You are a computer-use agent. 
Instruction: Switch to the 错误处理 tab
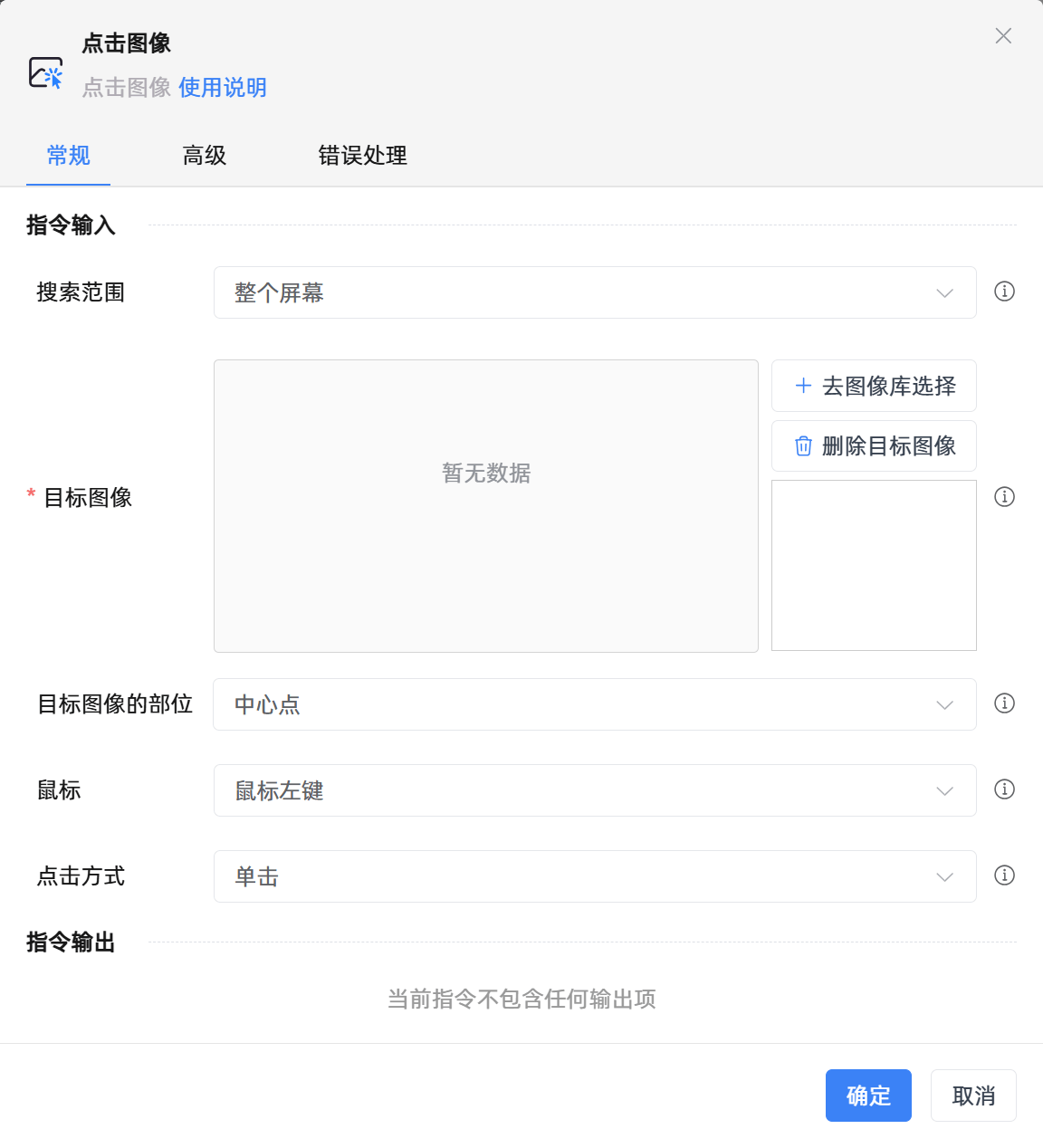[x=362, y=156]
